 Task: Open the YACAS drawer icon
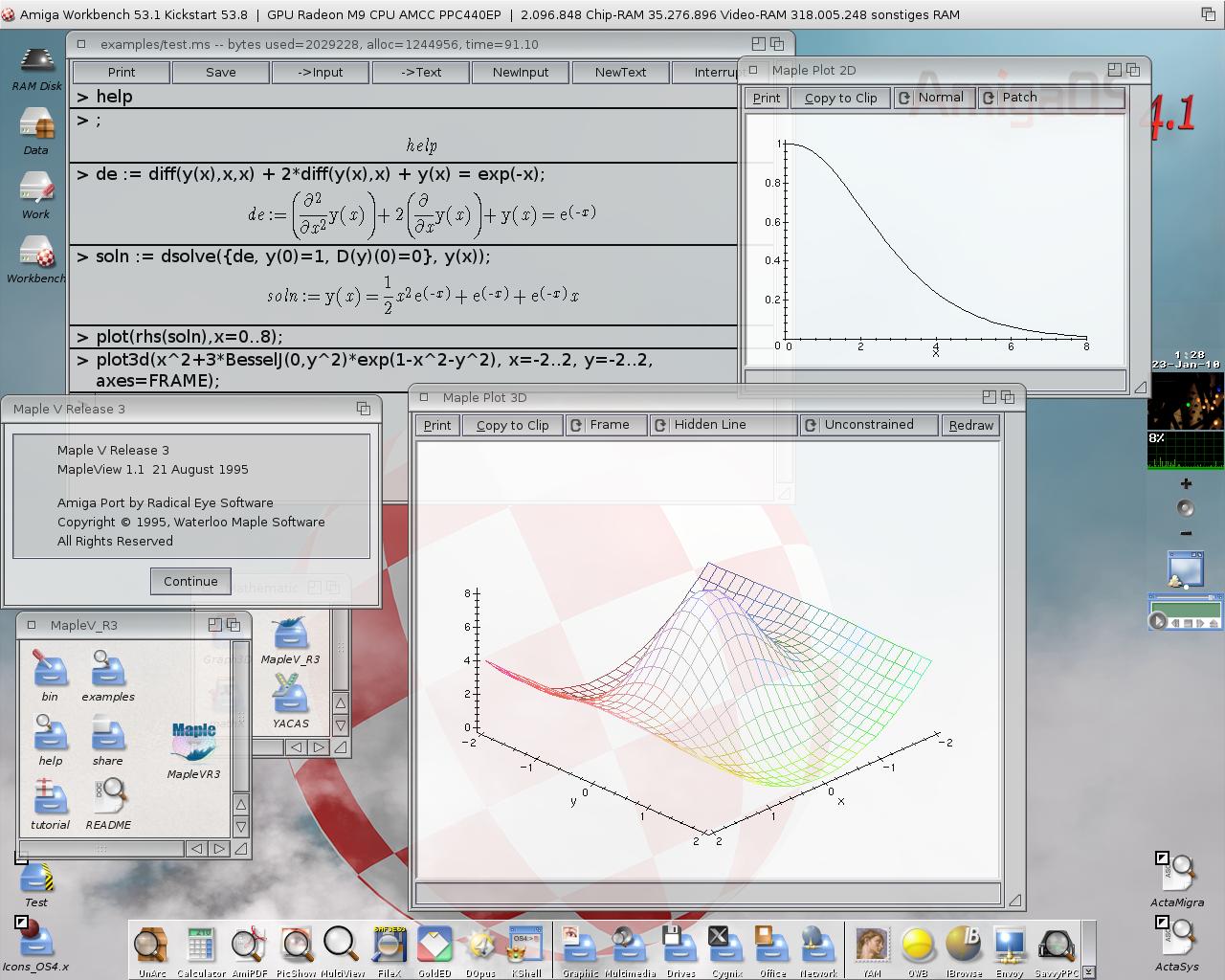coord(290,694)
